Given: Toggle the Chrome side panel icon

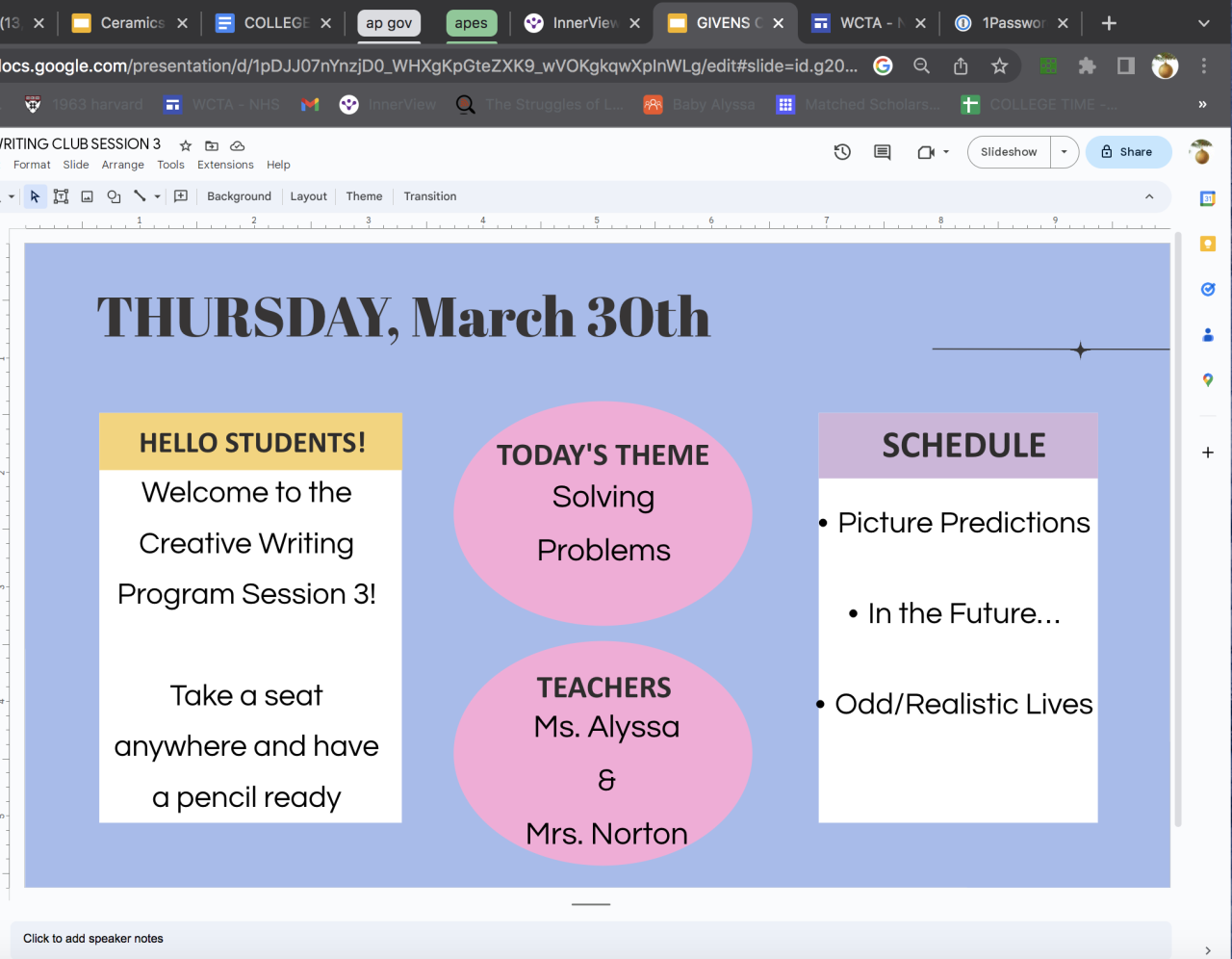Looking at the screenshot, I should (x=1125, y=65).
